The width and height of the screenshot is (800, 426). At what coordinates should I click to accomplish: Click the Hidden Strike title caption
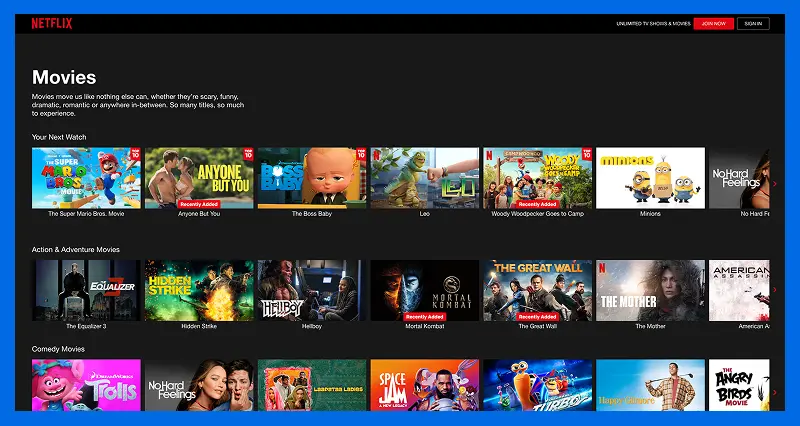199,326
